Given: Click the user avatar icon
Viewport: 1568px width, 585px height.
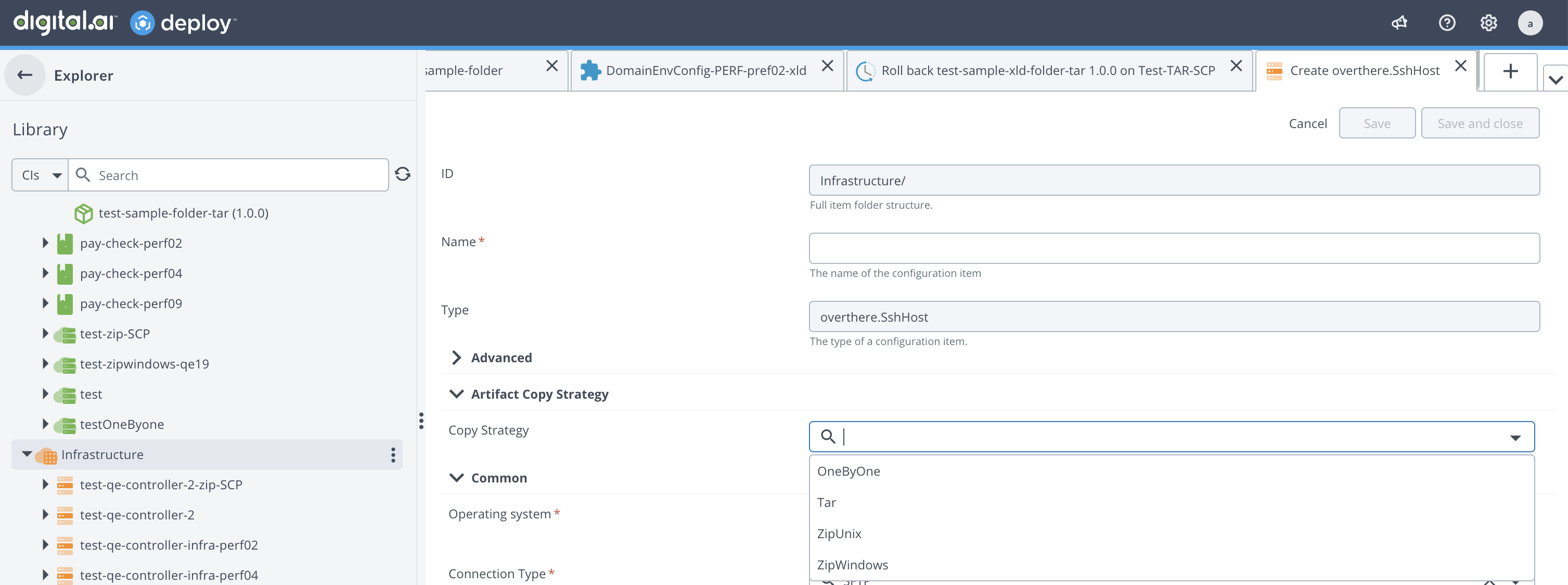Looking at the screenshot, I should coord(1529,23).
